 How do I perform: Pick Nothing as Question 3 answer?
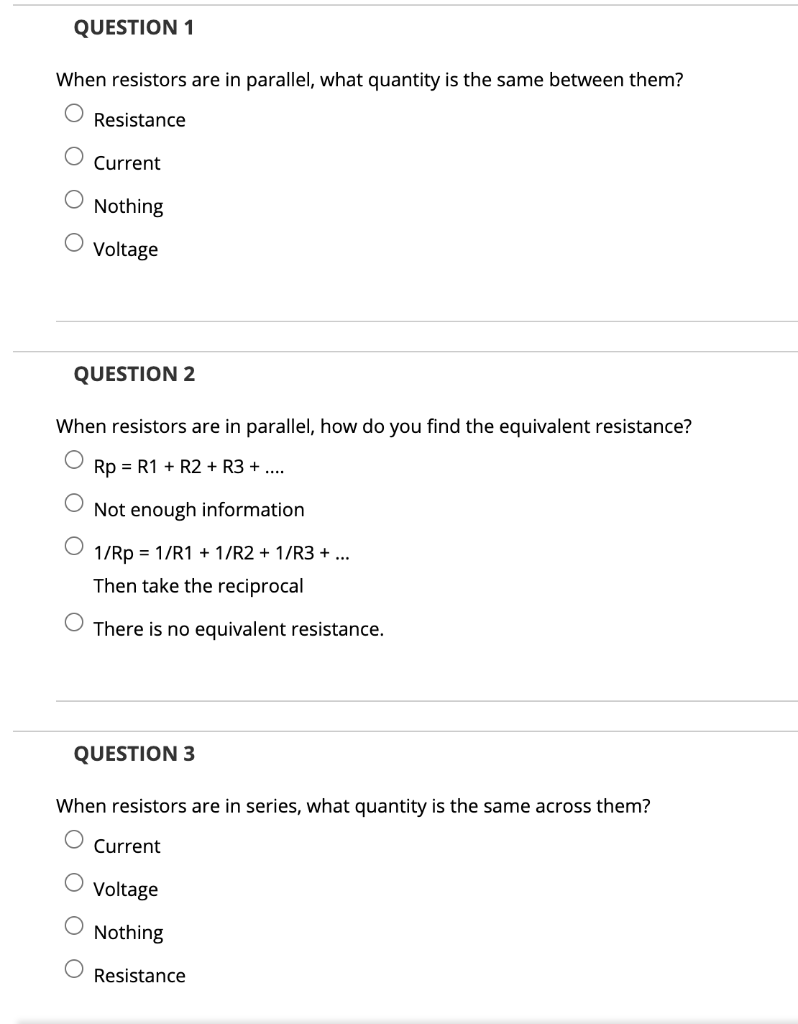pos(73,925)
